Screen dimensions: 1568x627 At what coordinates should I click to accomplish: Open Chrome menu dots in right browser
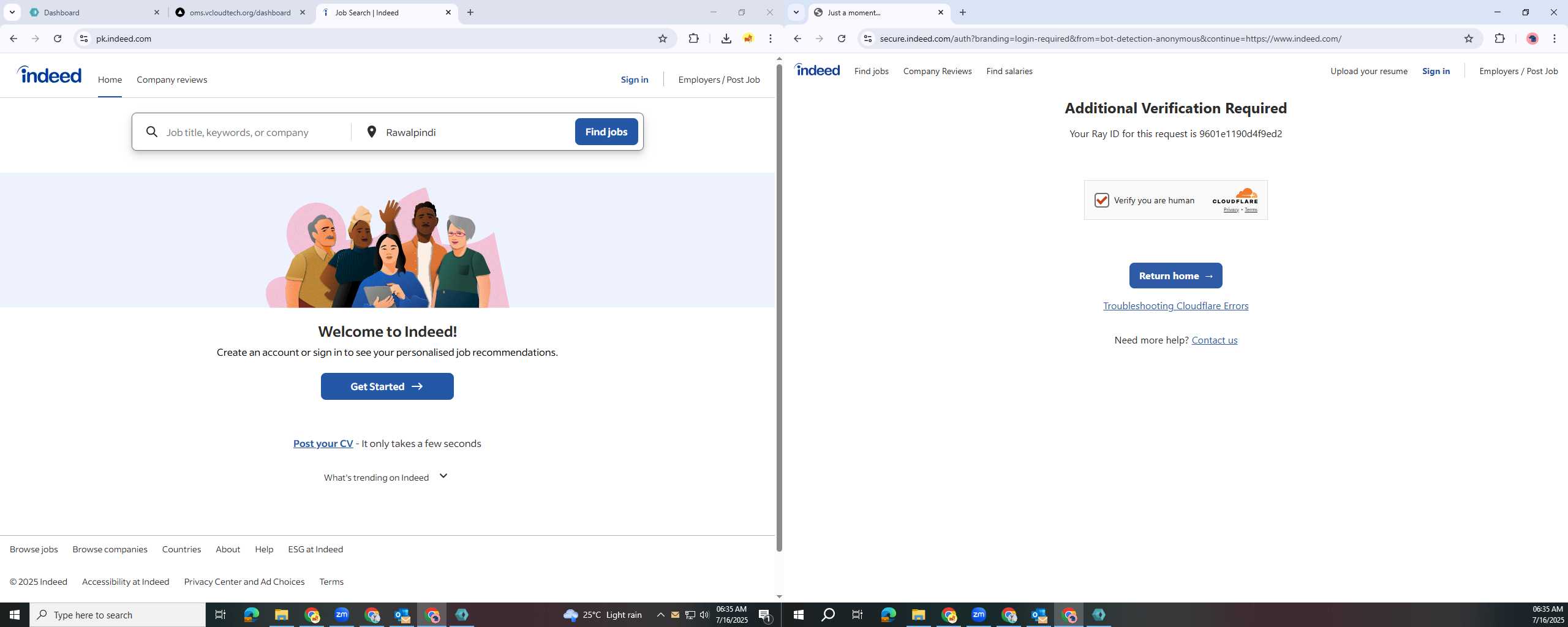tap(1555, 39)
